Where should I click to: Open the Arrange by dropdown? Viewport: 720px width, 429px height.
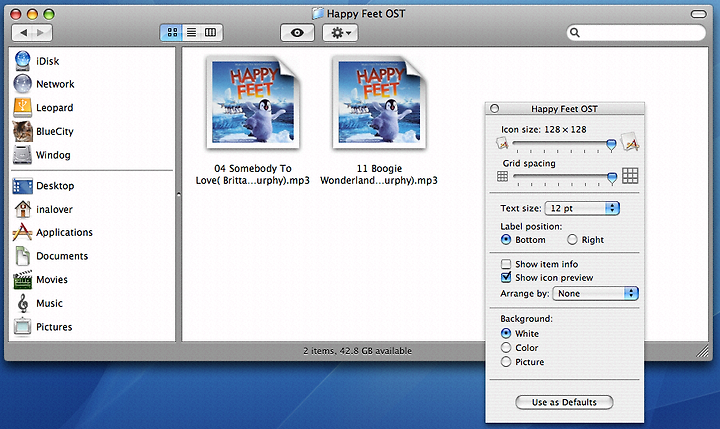(x=596, y=294)
